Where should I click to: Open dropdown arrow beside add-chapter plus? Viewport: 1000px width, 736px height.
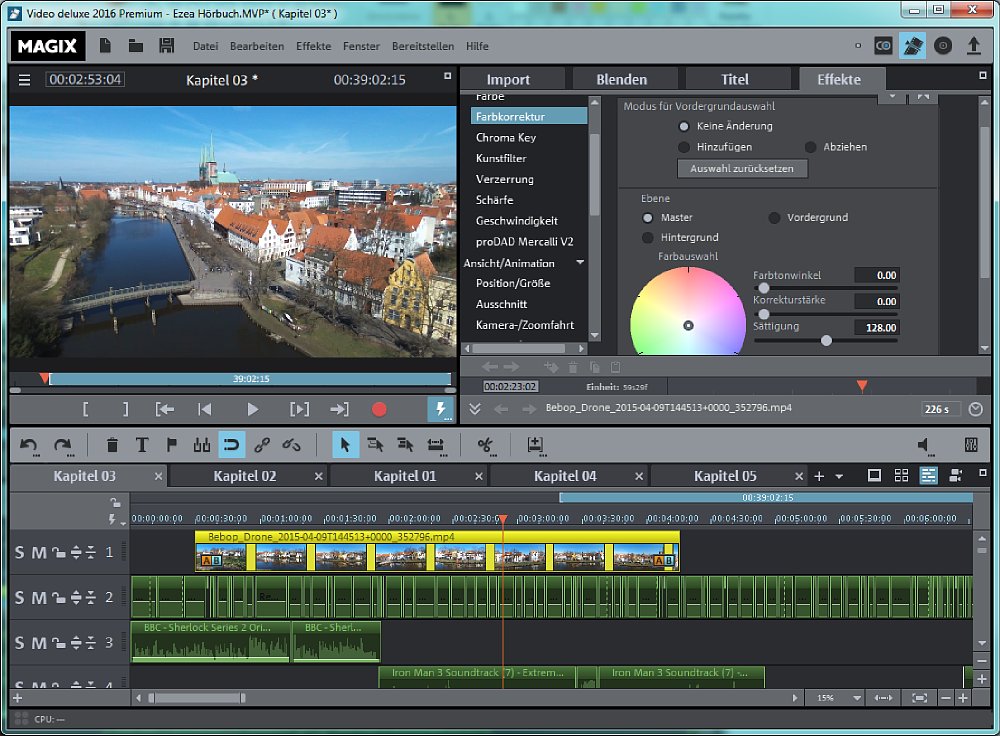coord(839,477)
